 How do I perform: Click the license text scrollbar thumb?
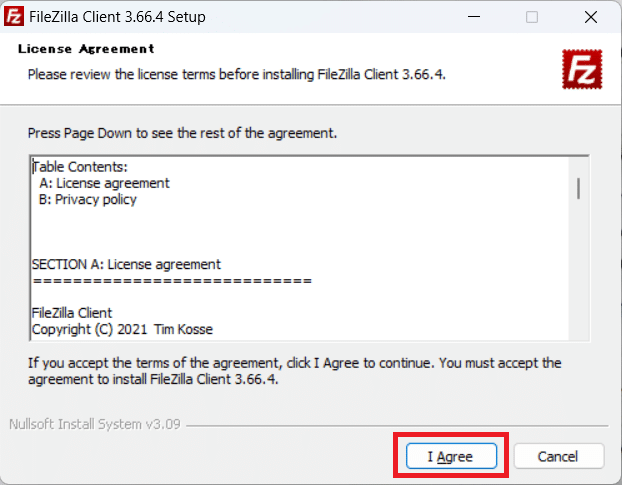pyautogui.click(x=578, y=187)
